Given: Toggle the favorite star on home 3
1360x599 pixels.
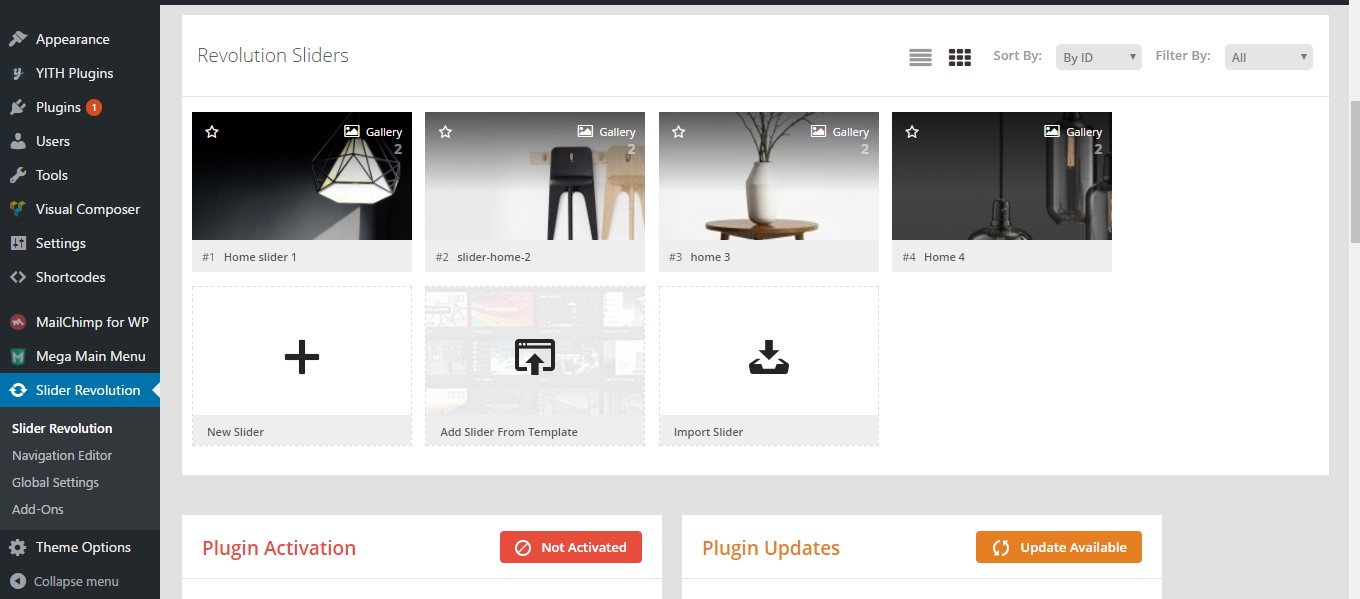Looking at the screenshot, I should [678, 130].
